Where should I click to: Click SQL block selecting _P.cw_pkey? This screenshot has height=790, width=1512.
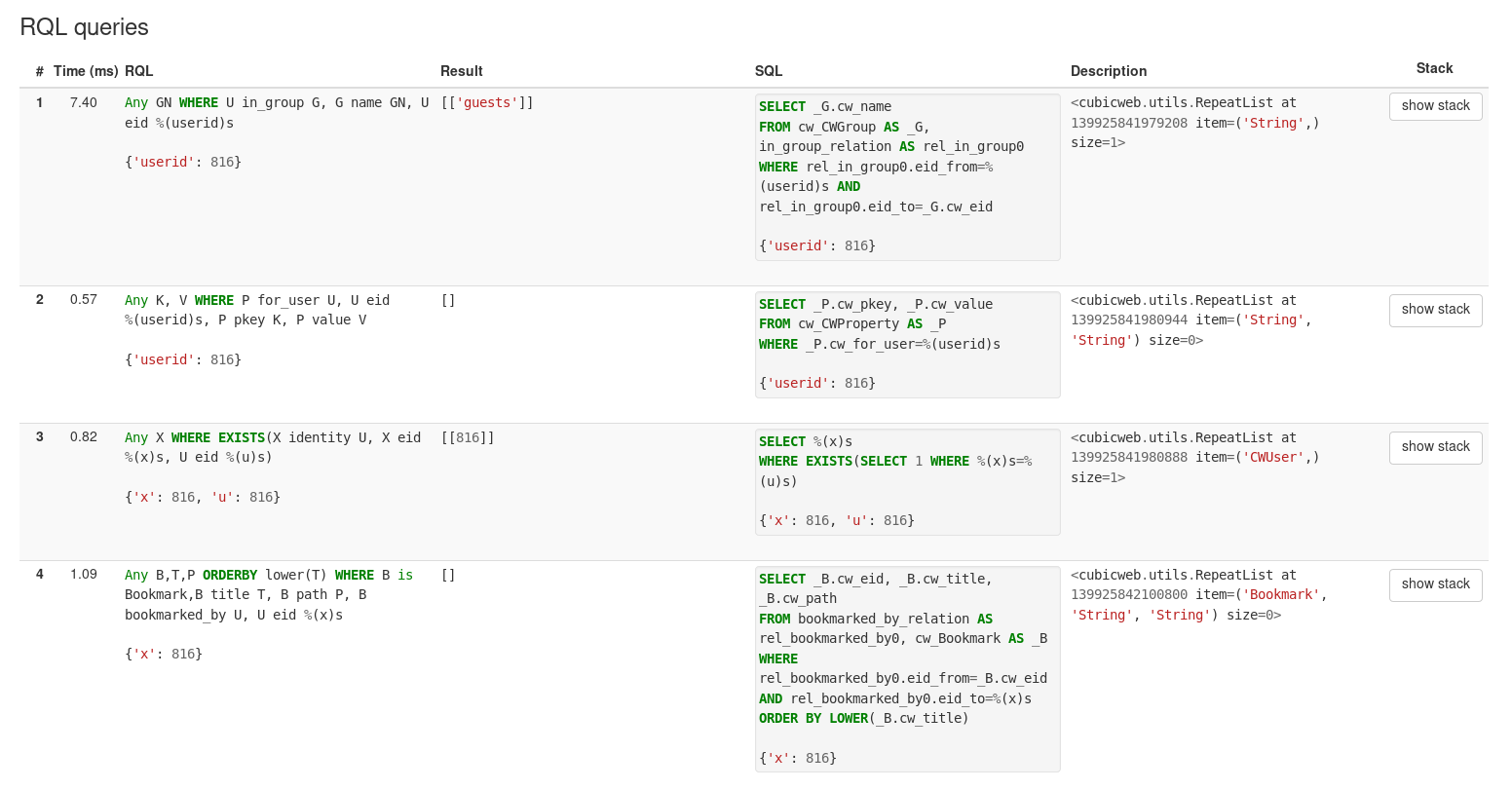pyautogui.click(x=907, y=345)
